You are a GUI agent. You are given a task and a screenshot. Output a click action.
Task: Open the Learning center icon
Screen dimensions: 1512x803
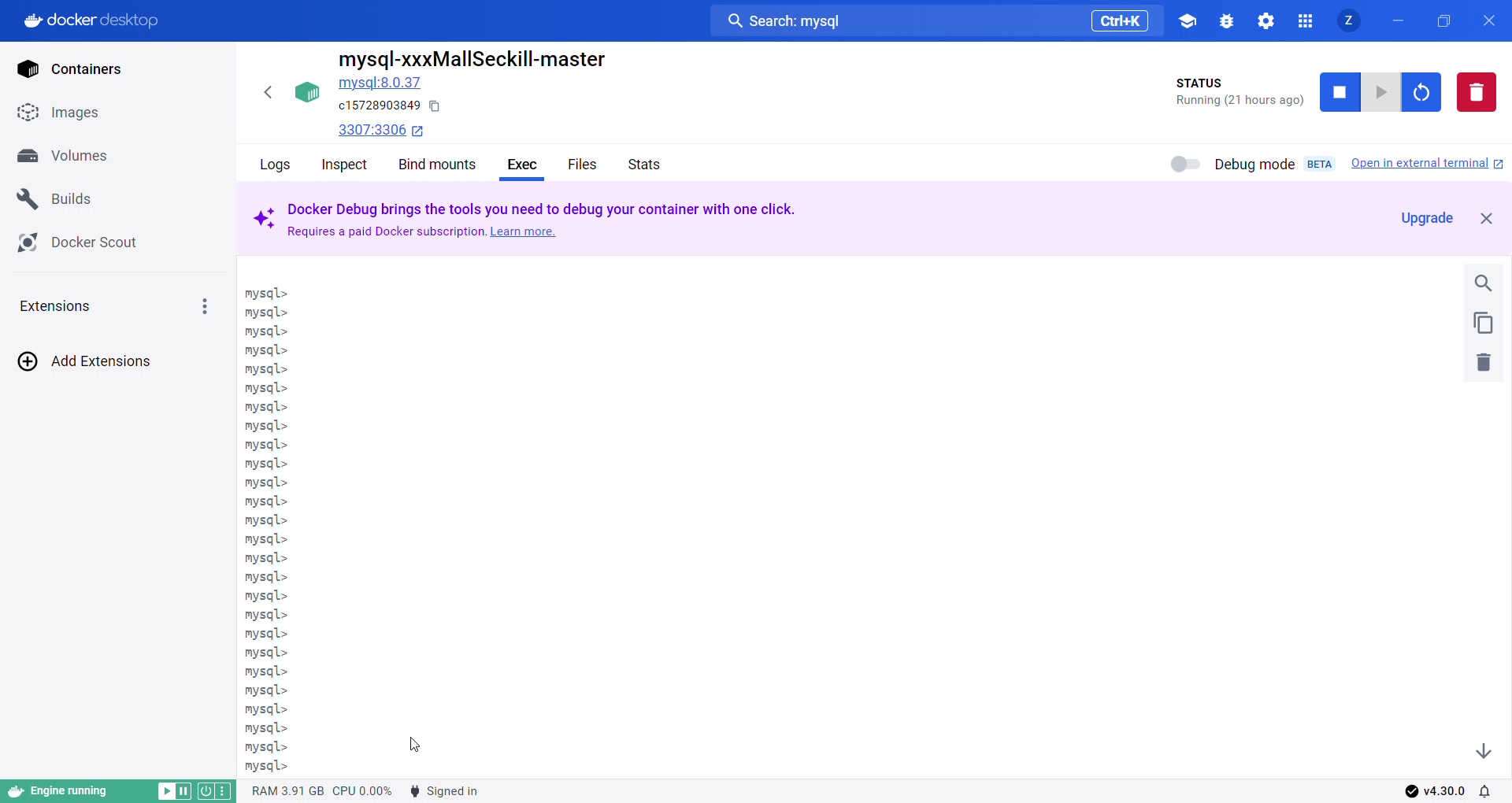point(1188,21)
